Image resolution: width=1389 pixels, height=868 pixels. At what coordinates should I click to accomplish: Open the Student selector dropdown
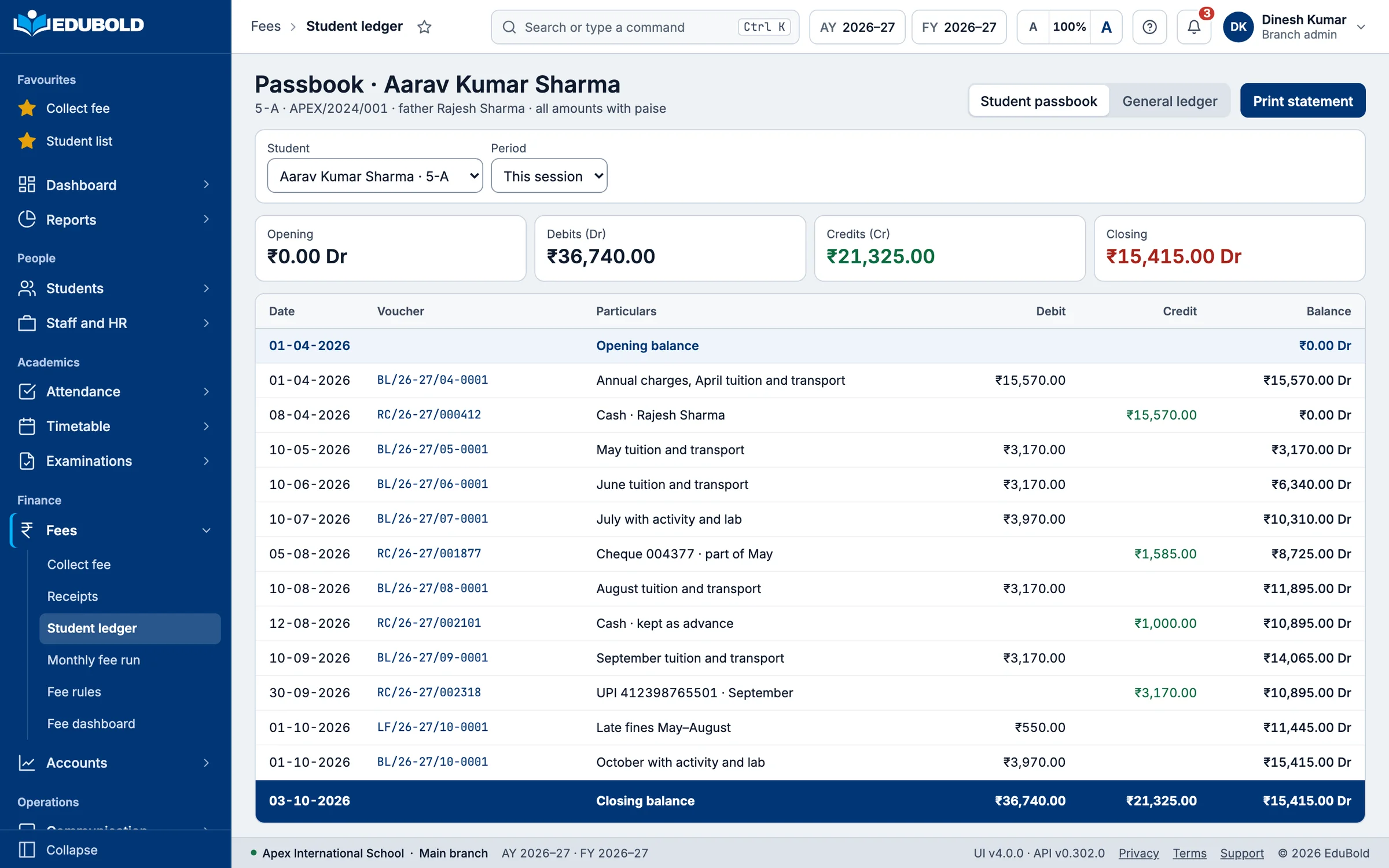click(x=375, y=176)
